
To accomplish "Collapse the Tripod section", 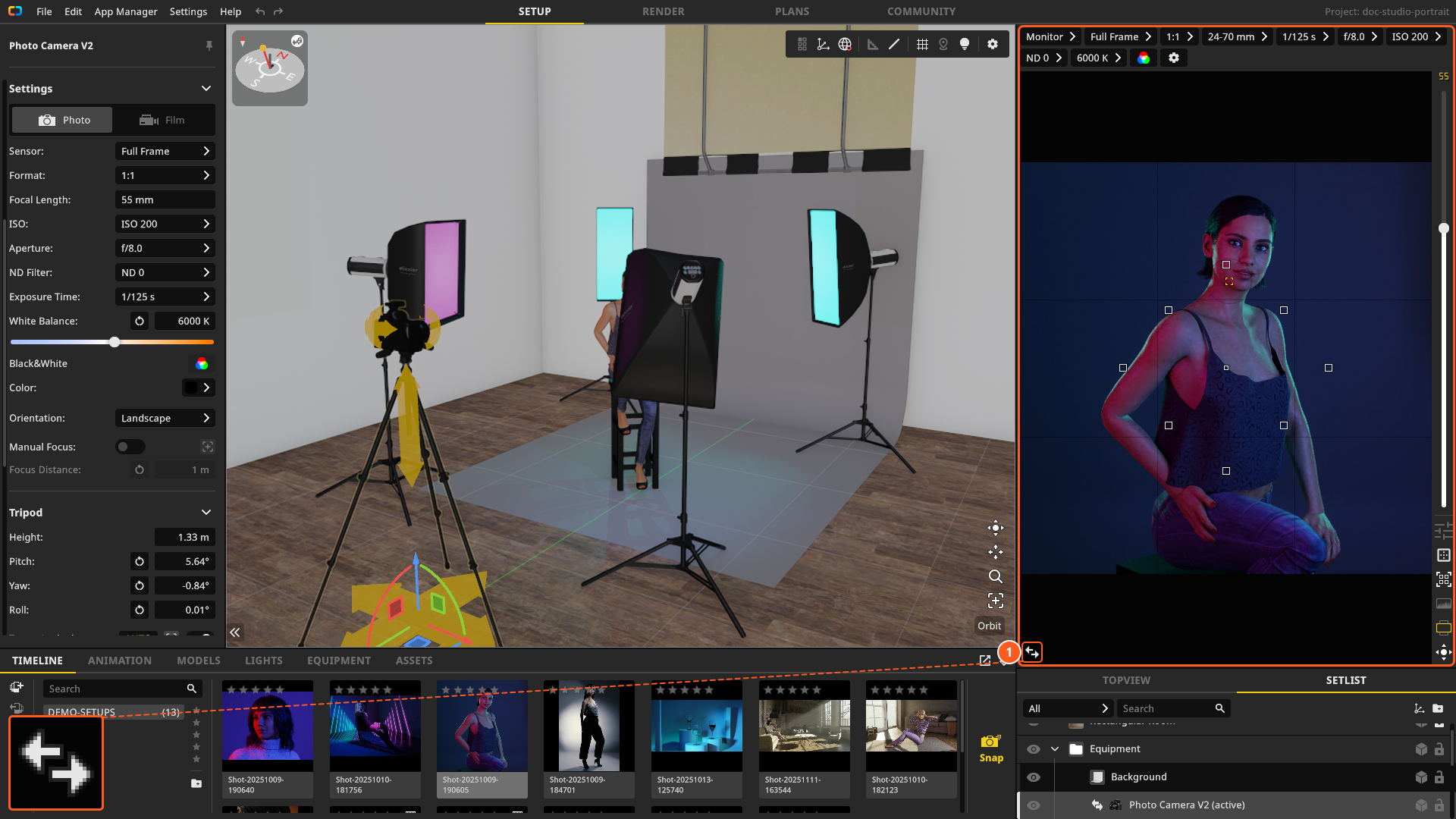I will (206, 513).
